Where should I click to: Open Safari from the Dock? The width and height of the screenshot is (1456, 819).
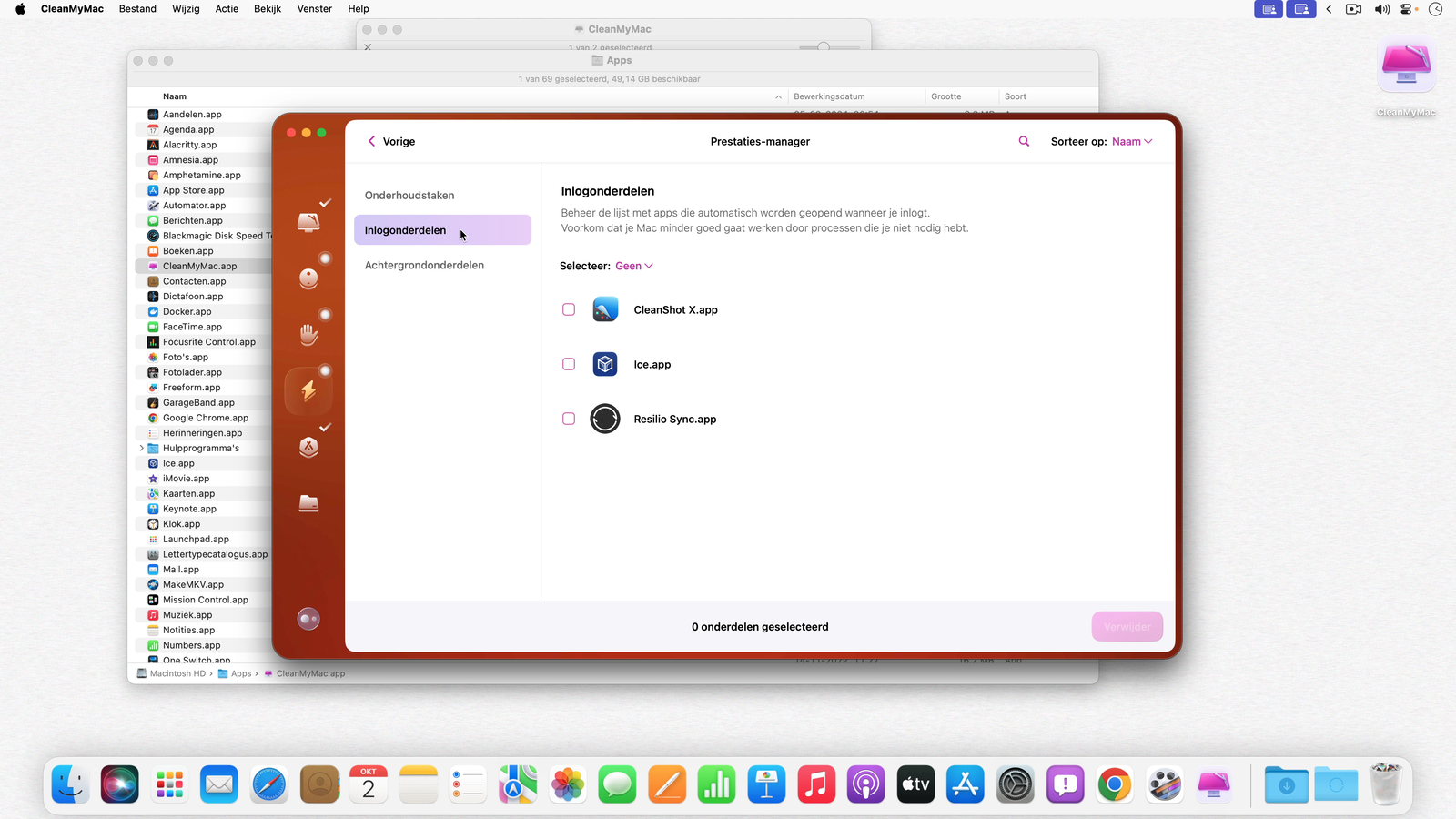pyautogui.click(x=269, y=784)
